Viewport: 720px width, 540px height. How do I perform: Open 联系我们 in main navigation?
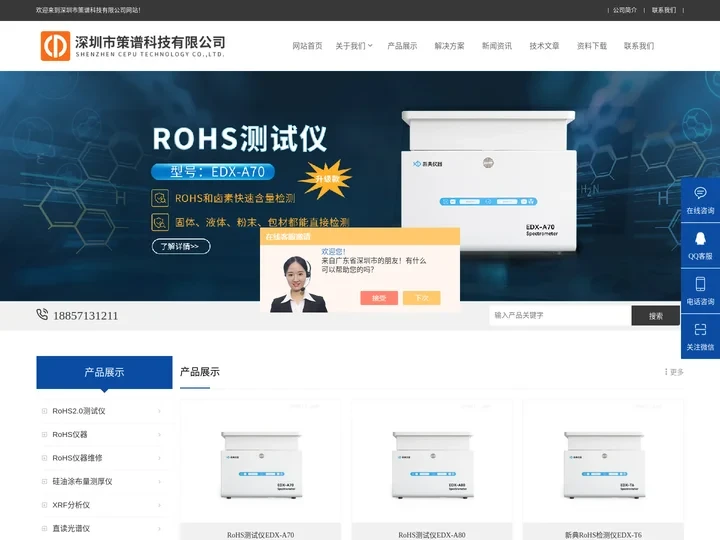[639, 46]
